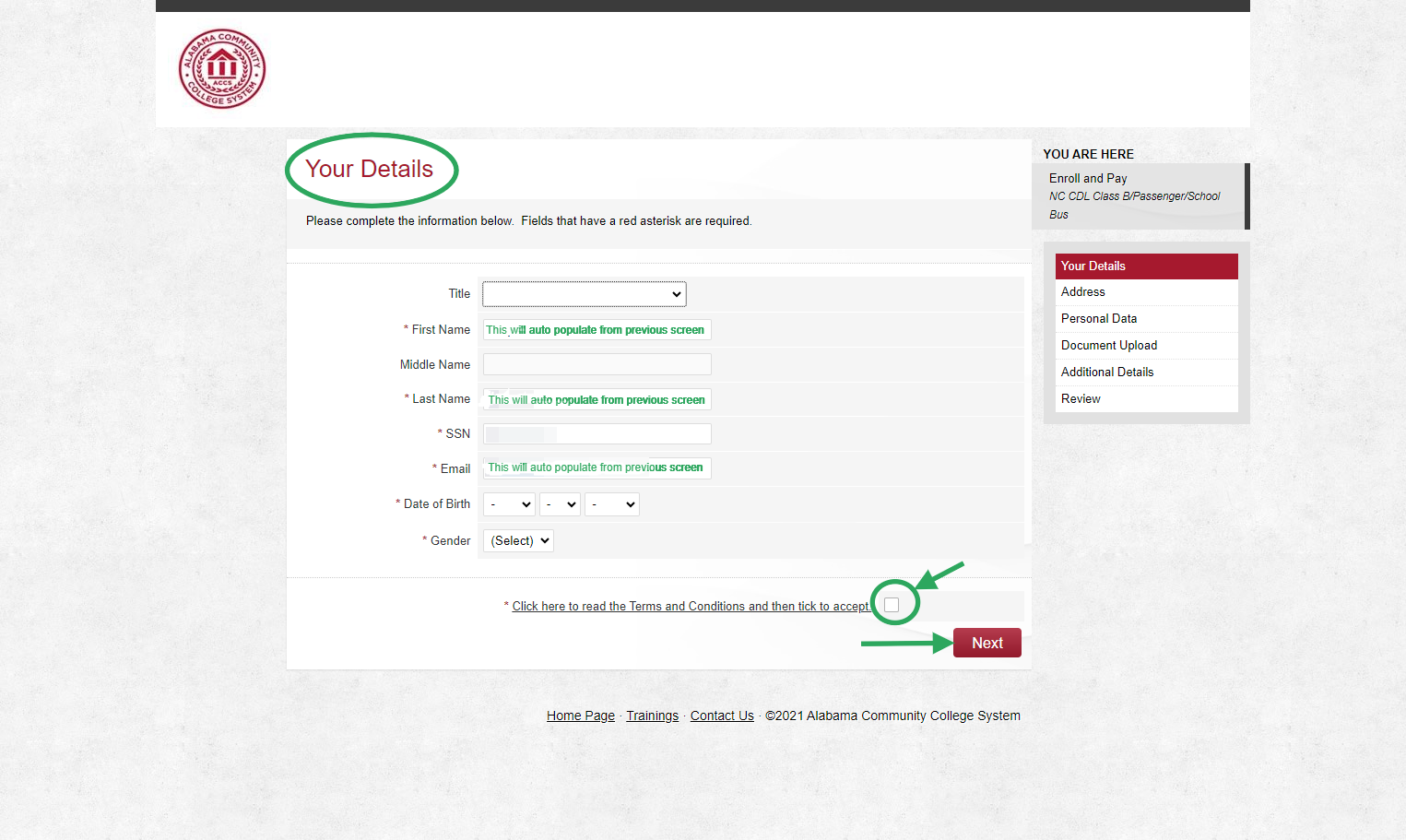This screenshot has width=1406, height=840.
Task: Open the Home Page footer link
Action: click(x=581, y=716)
